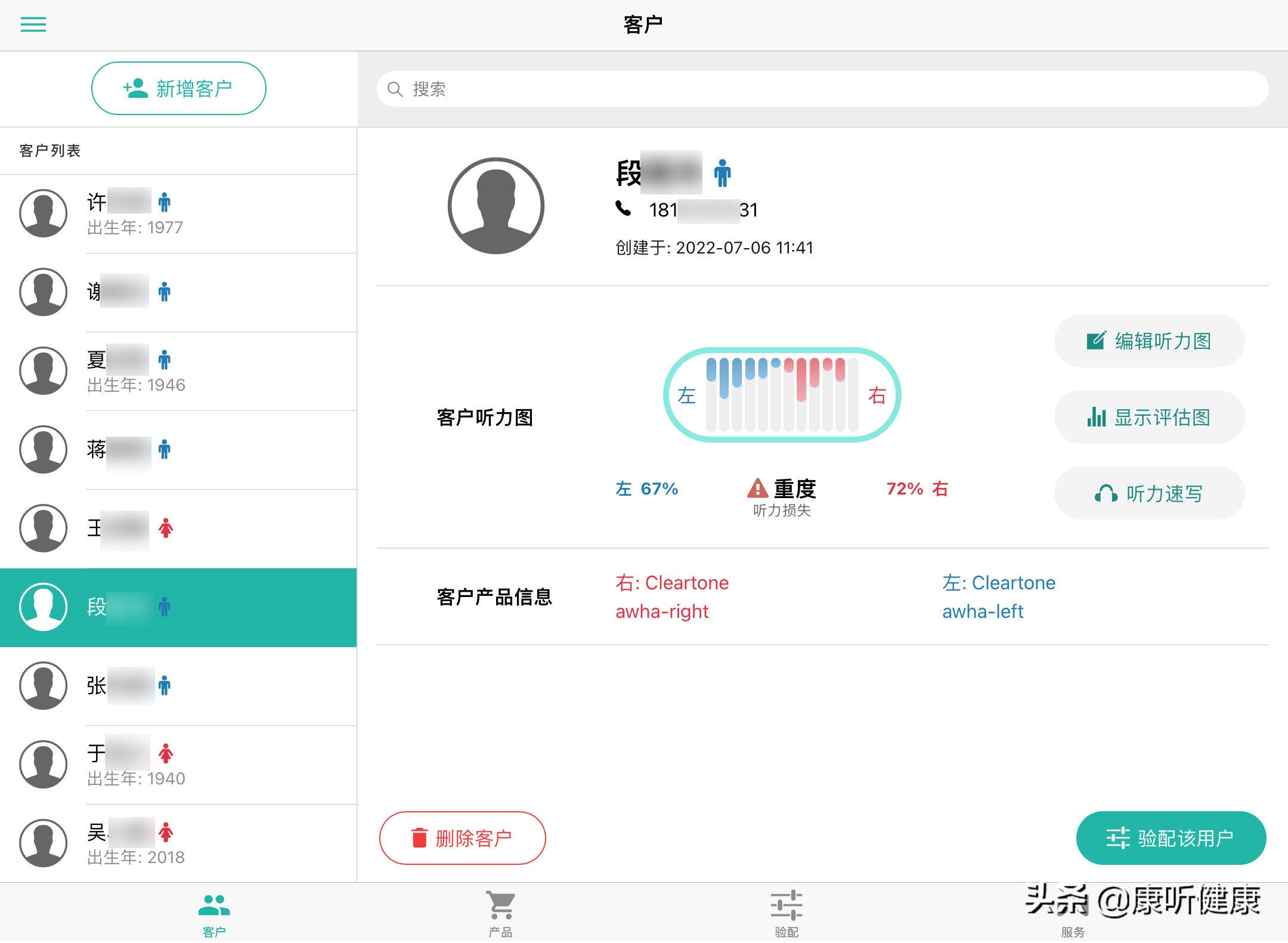Click the male icon next to customer 许
Image resolution: width=1288 pixels, height=943 pixels.
click(x=164, y=203)
